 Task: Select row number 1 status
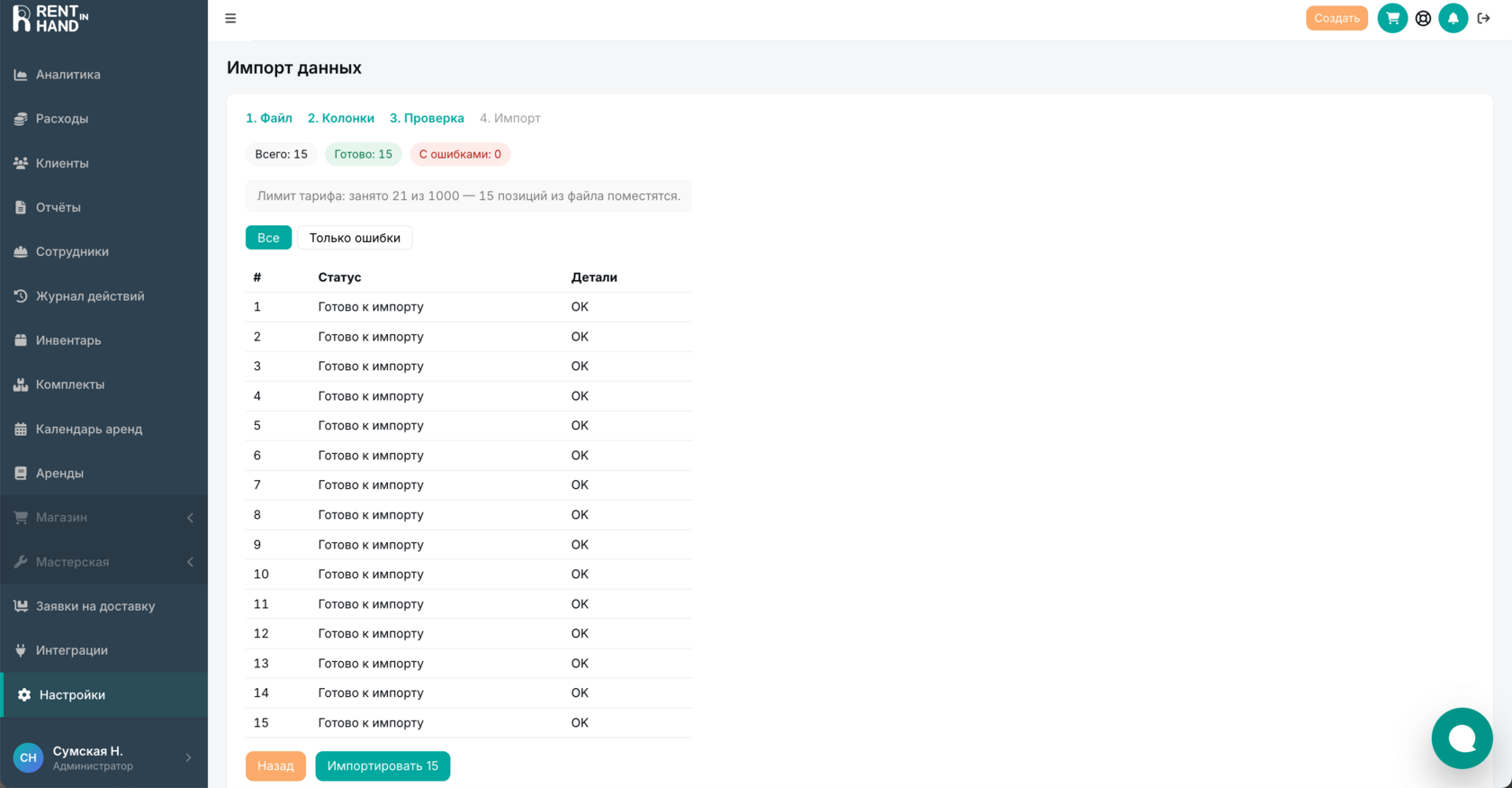coord(371,307)
